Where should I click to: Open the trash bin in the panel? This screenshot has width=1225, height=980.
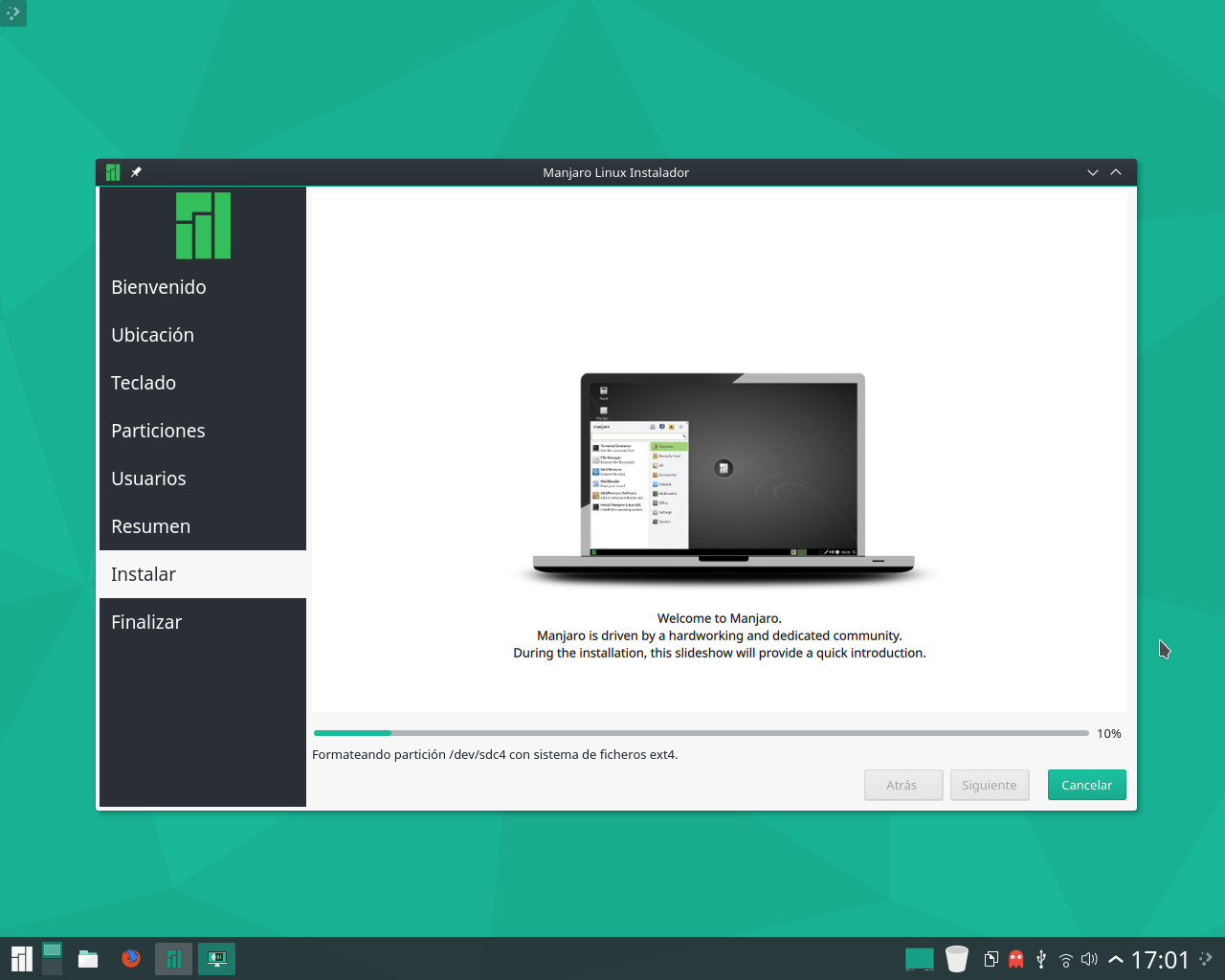pos(957,959)
